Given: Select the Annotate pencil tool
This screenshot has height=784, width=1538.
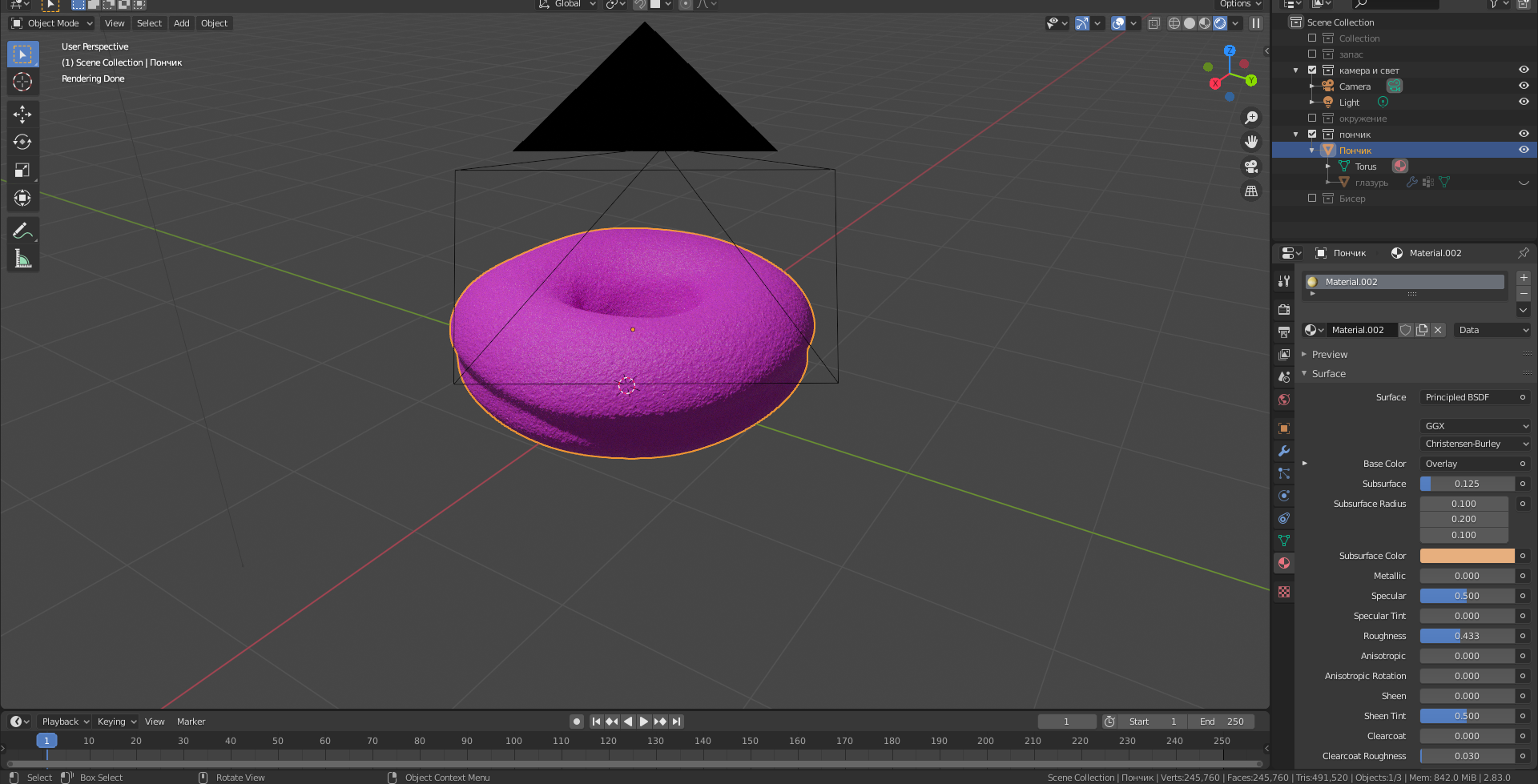Looking at the screenshot, I should (23, 231).
